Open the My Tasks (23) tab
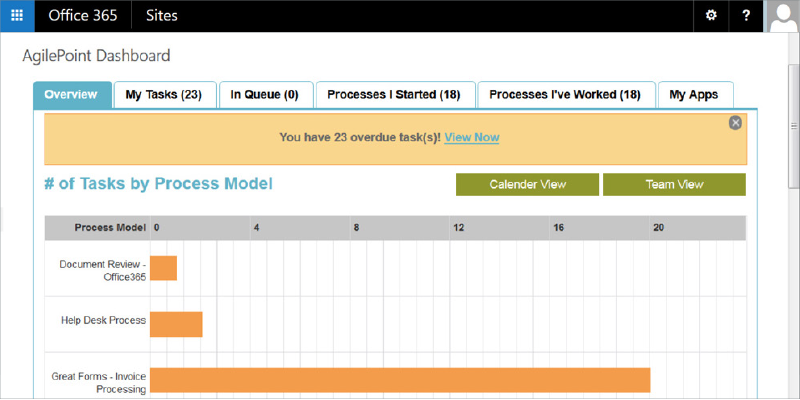Image resolution: width=800 pixels, height=400 pixels. [164, 95]
